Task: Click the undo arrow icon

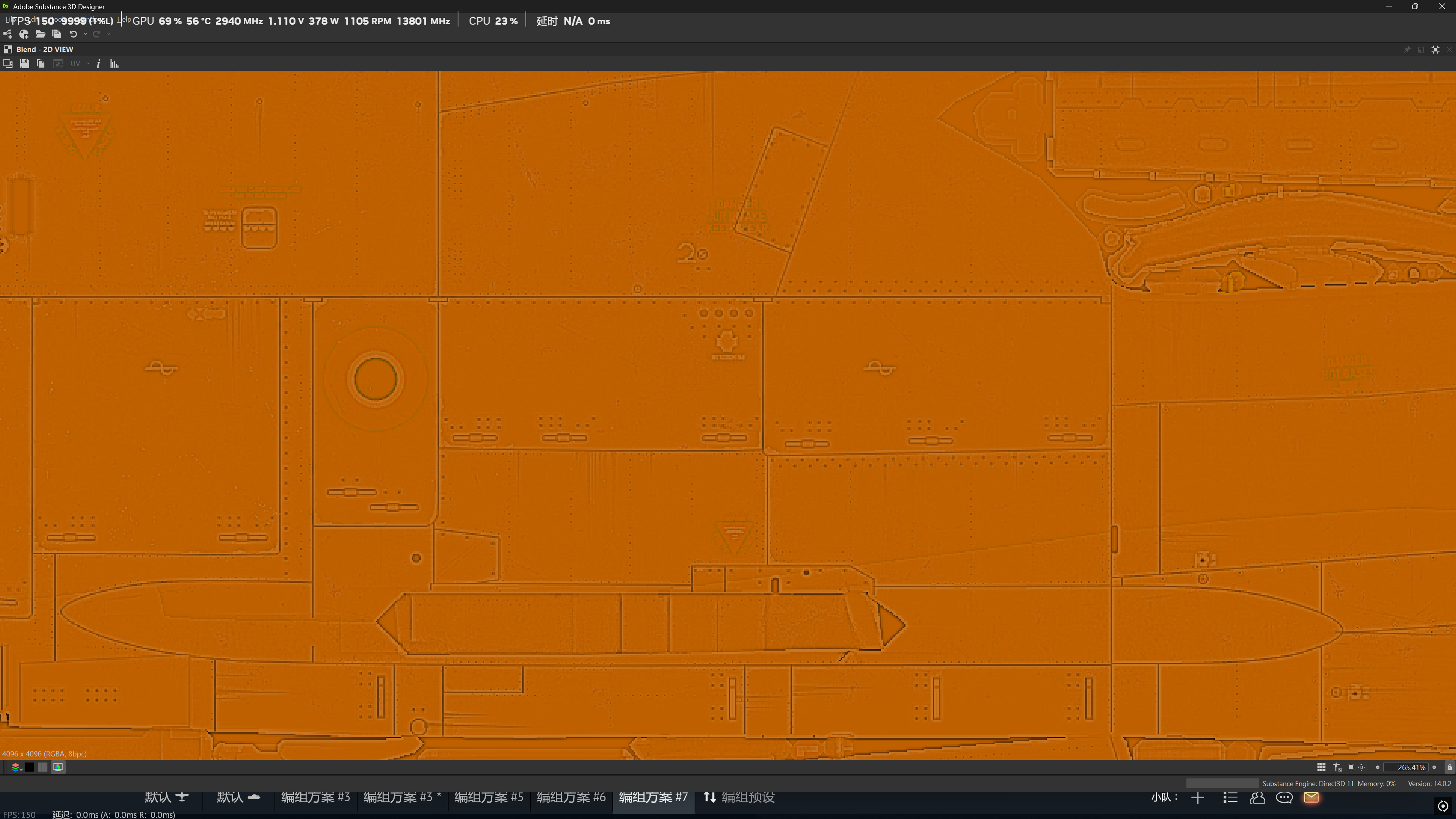Action: click(x=73, y=34)
